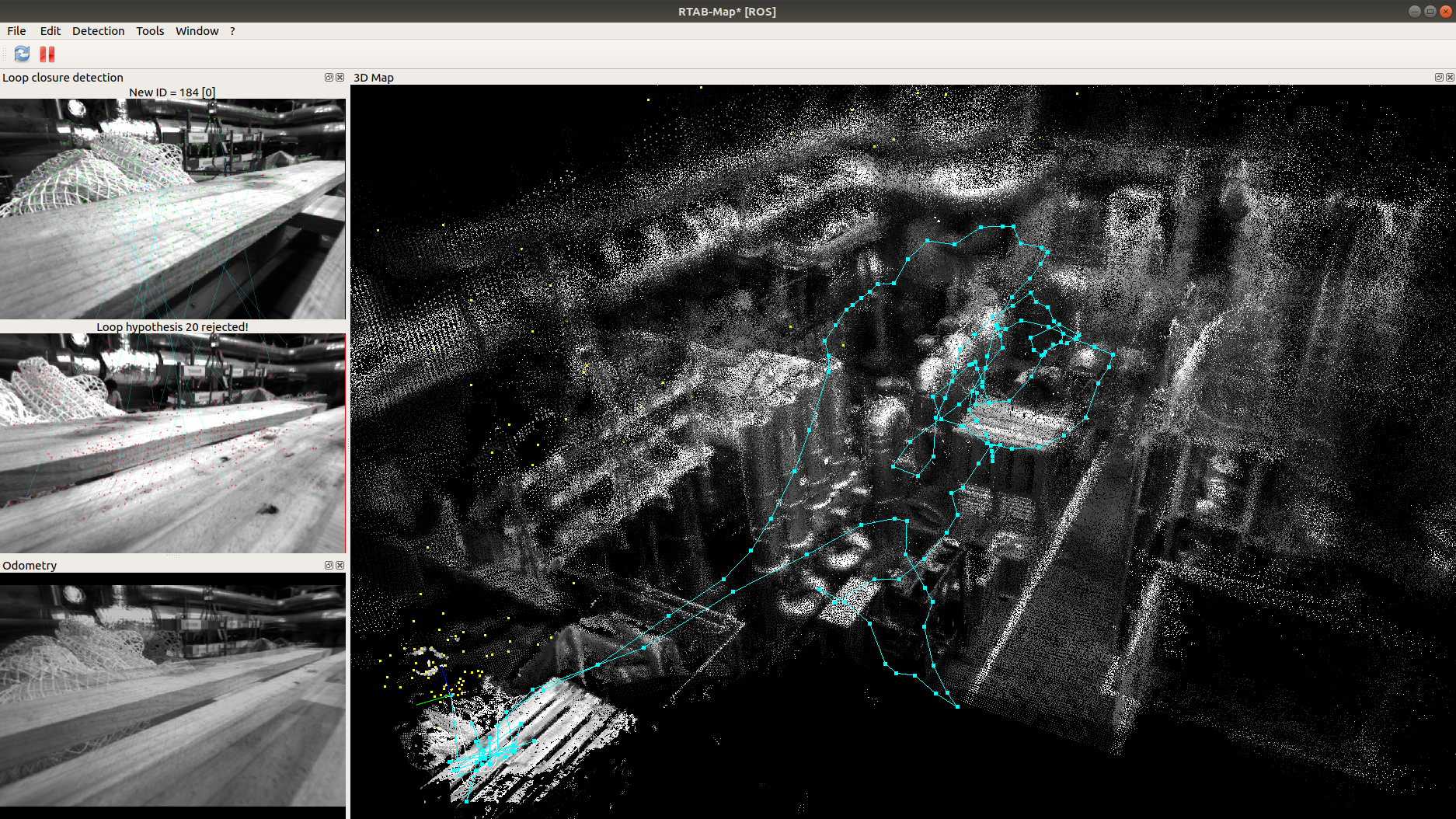The width and height of the screenshot is (1456, 819).
Task: Open the Tools menu
Action: click(x=149, y=31)
